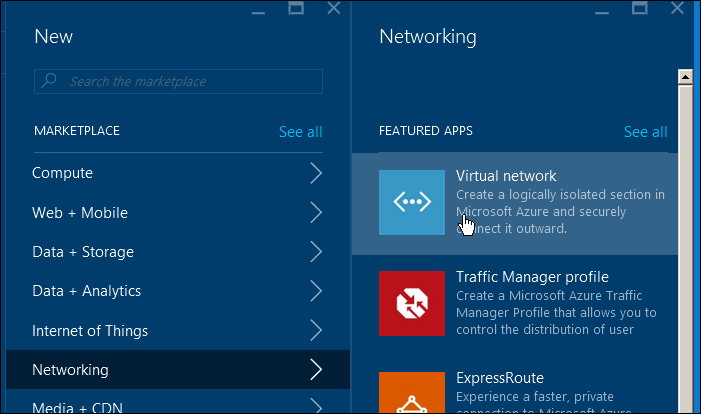Select the Data + Analytics category
This screenshot has height=414, width=701.
click(x=178, y=291)
